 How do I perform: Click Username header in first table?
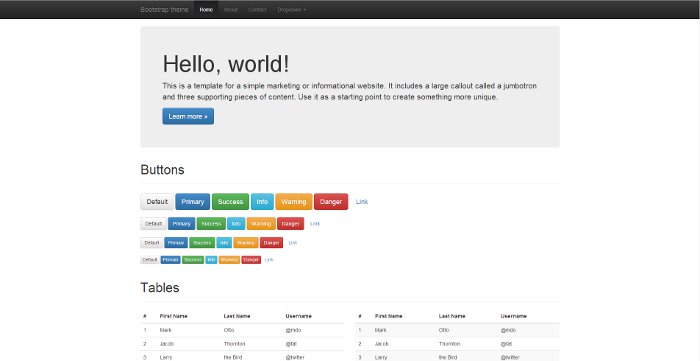299,316
